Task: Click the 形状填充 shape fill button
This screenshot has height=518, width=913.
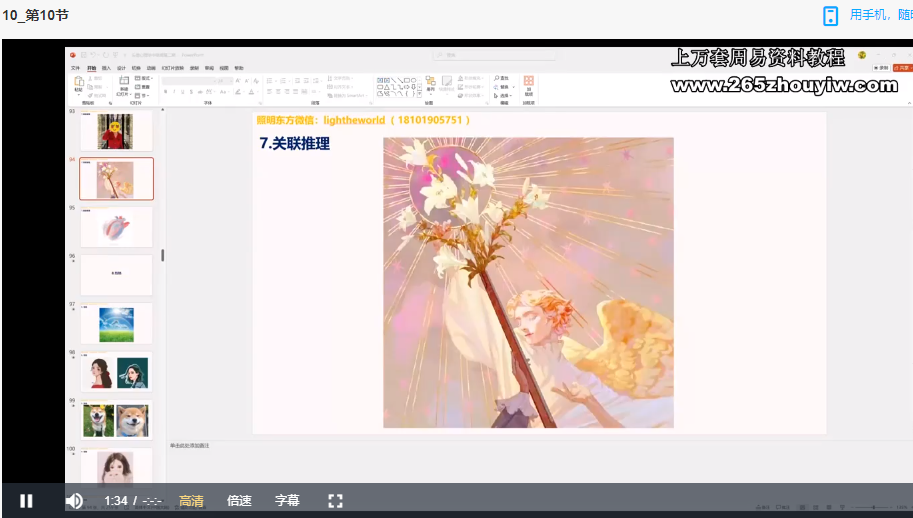Action: [x=472, y=78]
